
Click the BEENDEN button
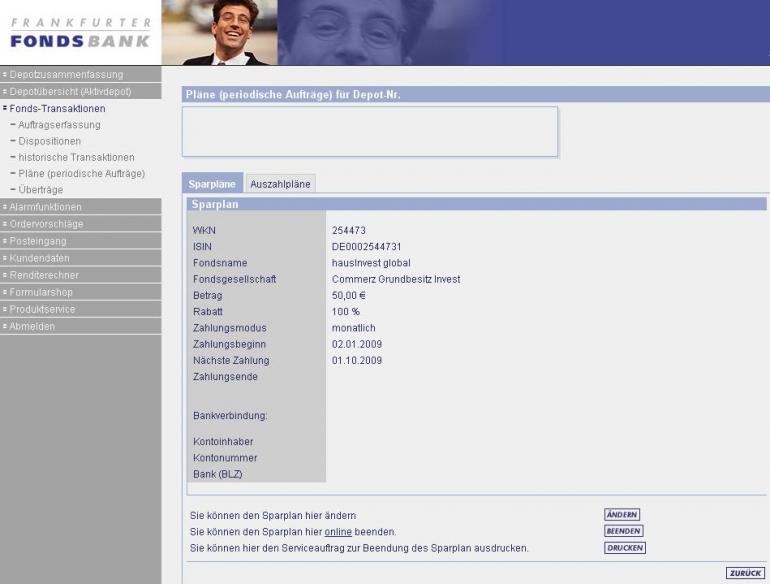[623, 531]
